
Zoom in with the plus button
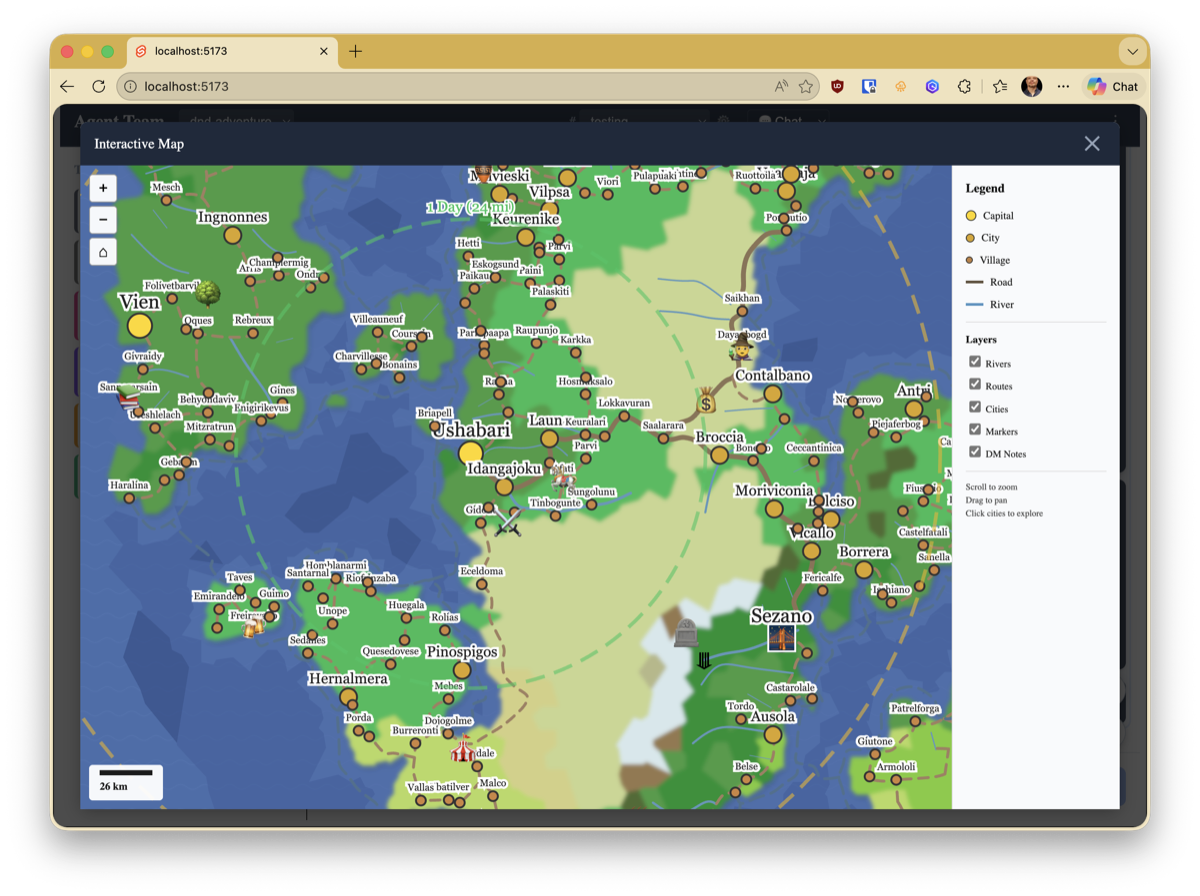click(x=103, y=188)
